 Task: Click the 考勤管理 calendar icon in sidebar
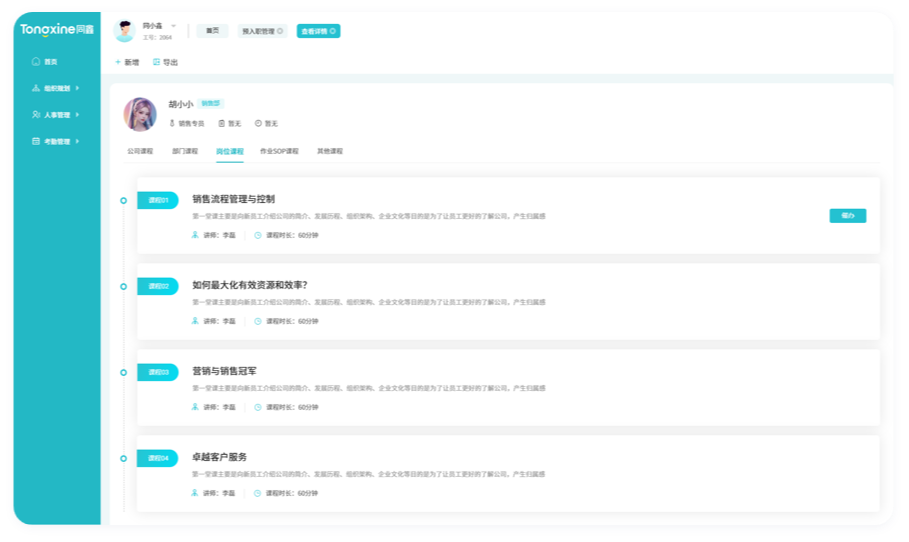[36, 141]
